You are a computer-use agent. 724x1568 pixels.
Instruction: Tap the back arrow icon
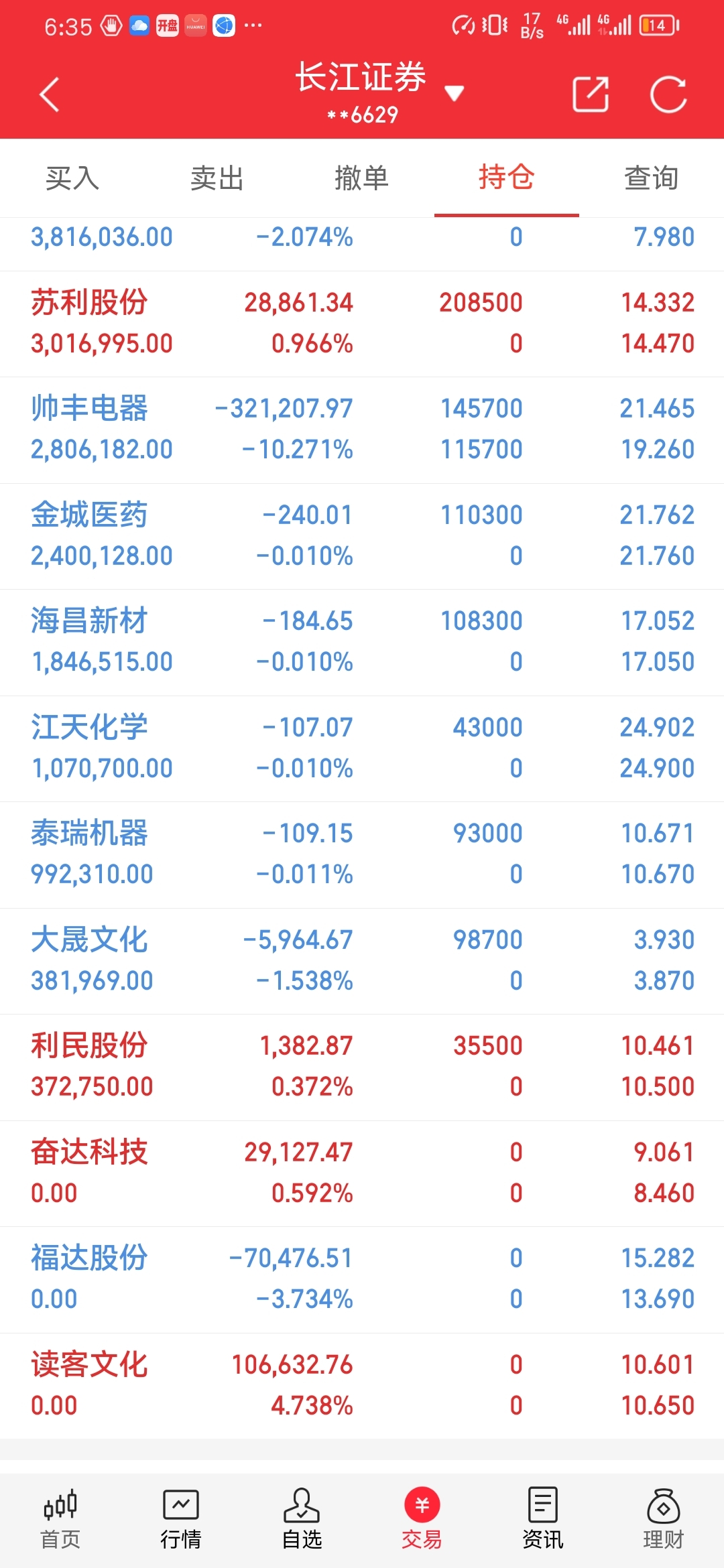pyautogui.click(x=50, y=94)
